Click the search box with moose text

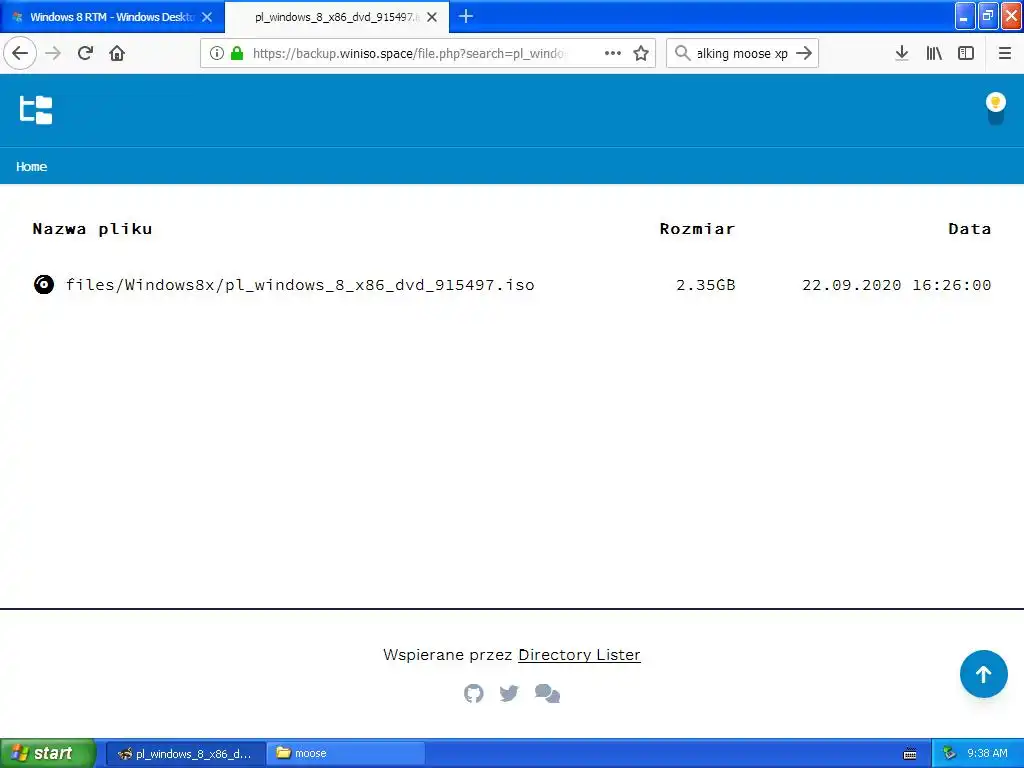tap(742, 53)
